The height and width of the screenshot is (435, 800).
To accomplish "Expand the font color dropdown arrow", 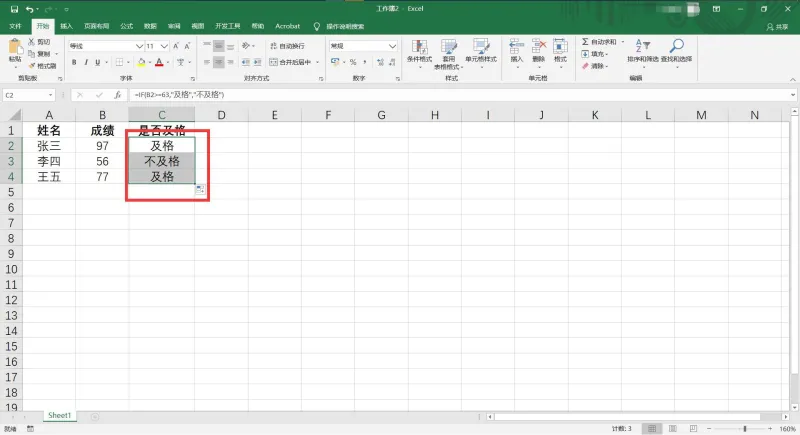I will pos(168,62).
